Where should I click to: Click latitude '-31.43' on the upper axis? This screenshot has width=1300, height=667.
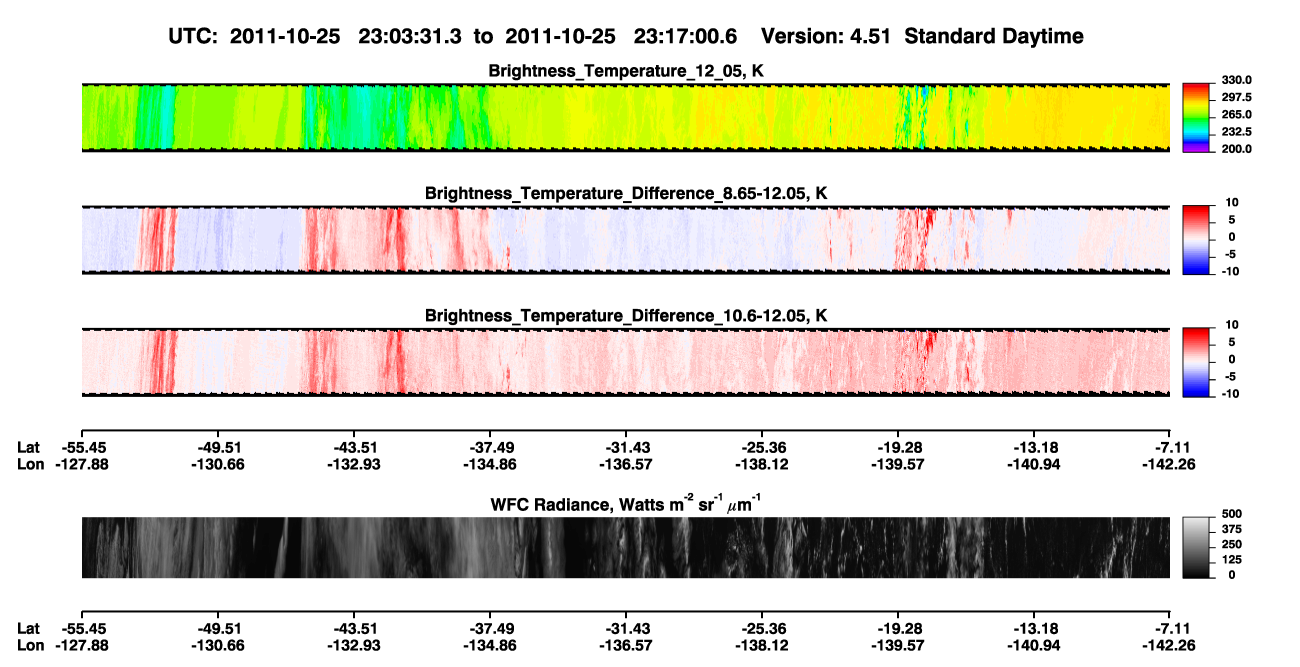pyautogui.click(x=626, y=447)
